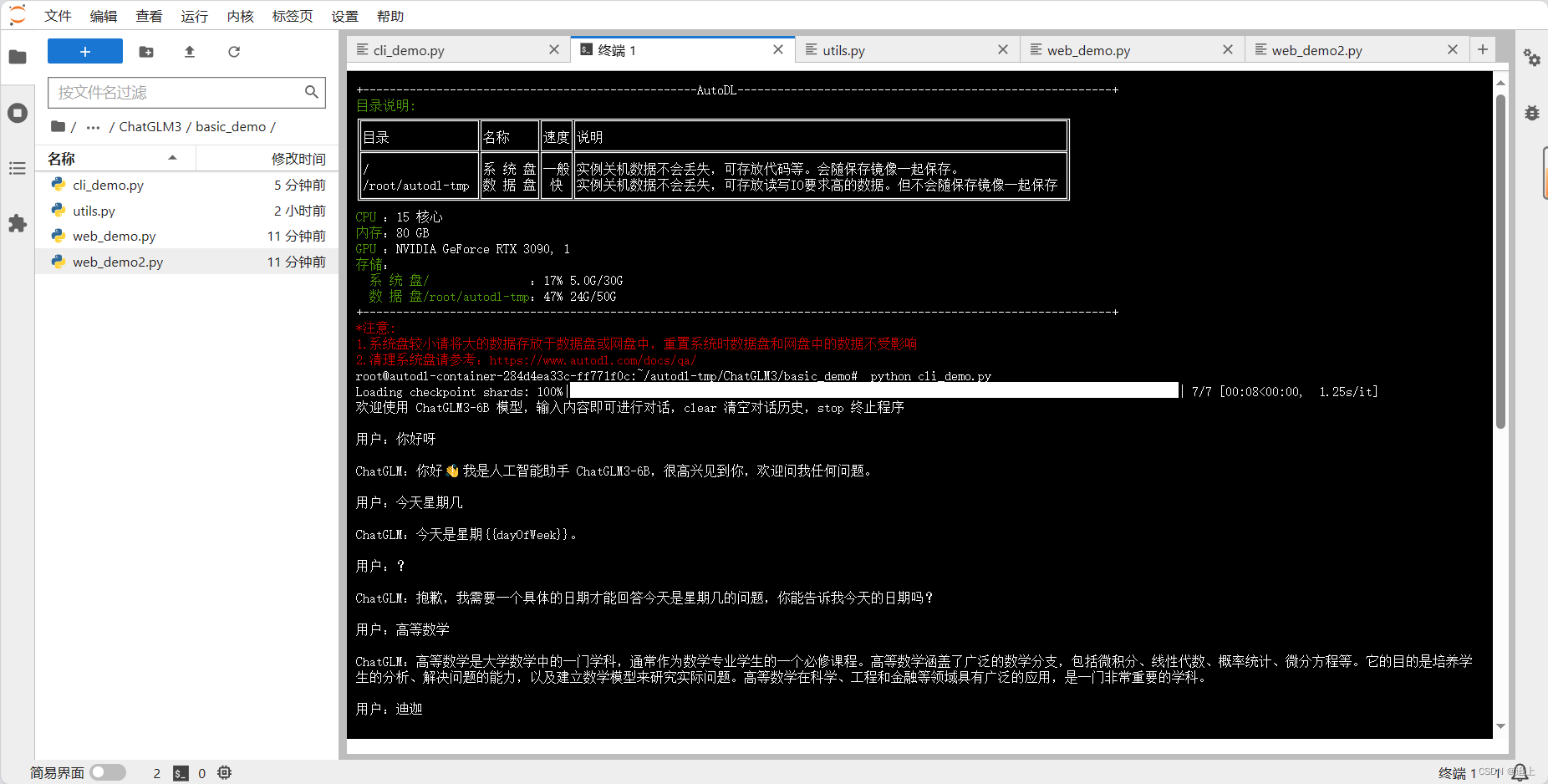Click the terminal scrollbar down arrow
This screenshot has height=784, width=1548.
coord(1500,726)
